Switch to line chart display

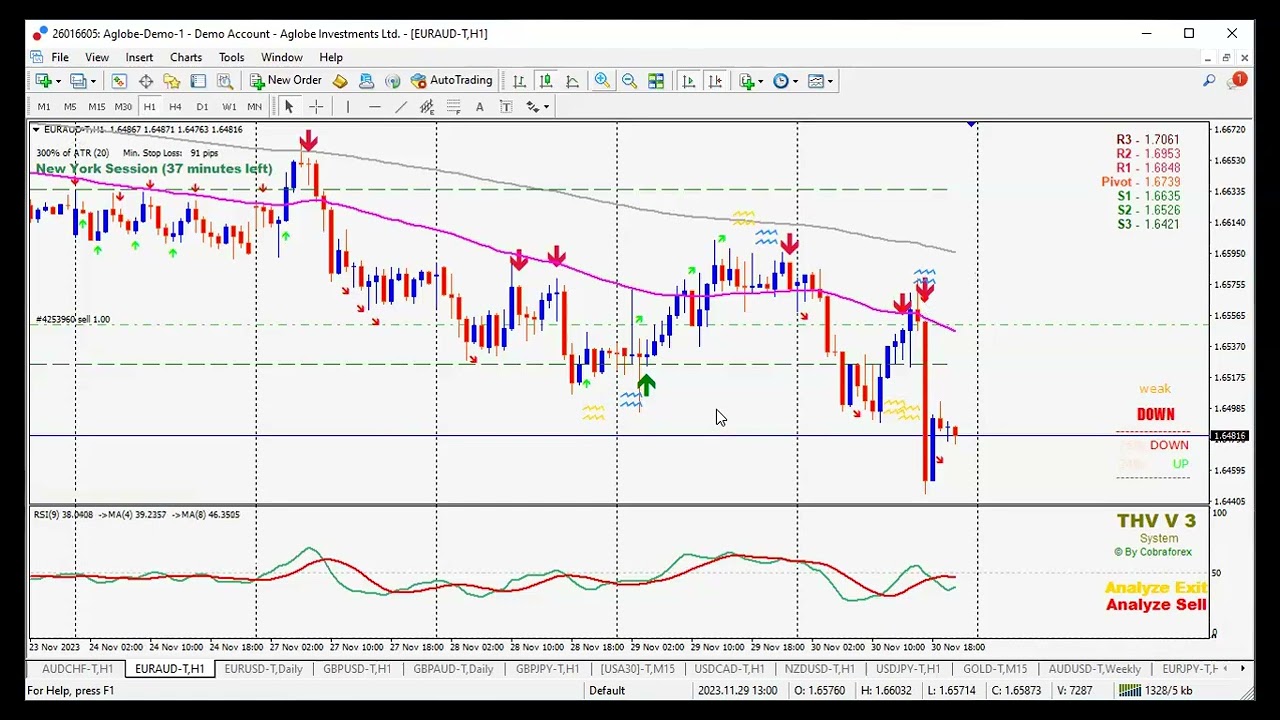click(572, 81)
